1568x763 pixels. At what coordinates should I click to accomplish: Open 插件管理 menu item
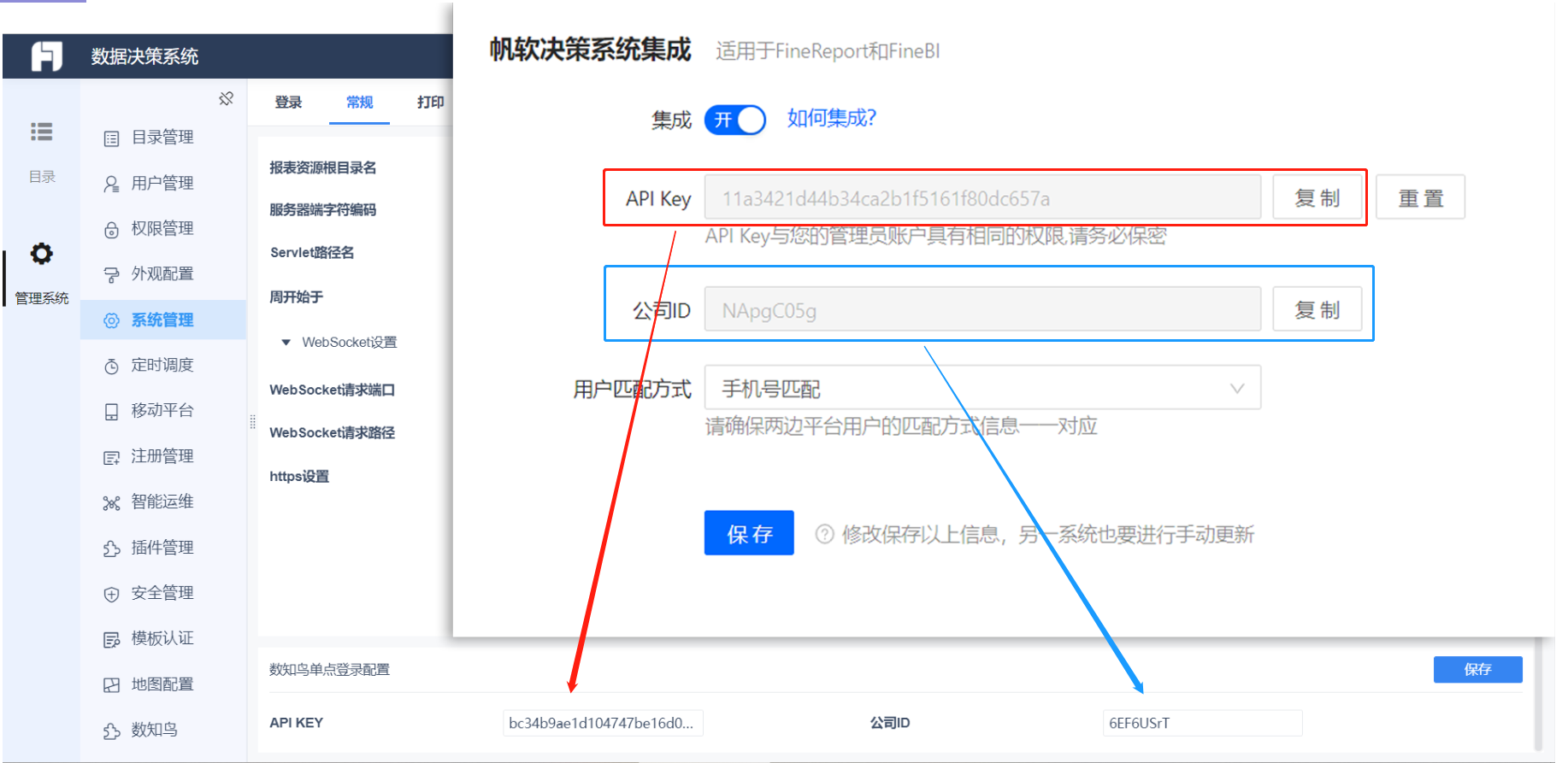162,547
